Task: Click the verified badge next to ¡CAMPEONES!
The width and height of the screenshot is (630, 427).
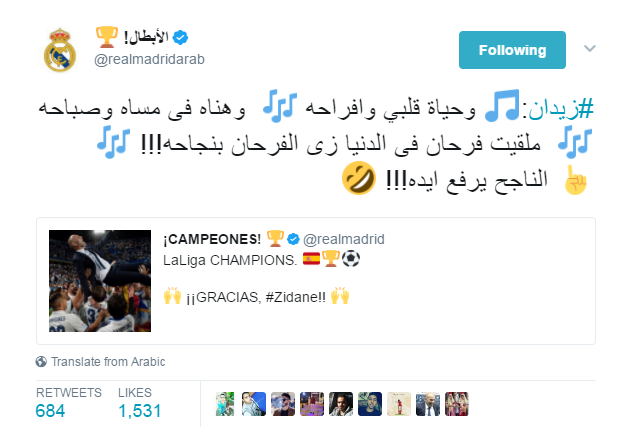Action: tap(293, 239)
